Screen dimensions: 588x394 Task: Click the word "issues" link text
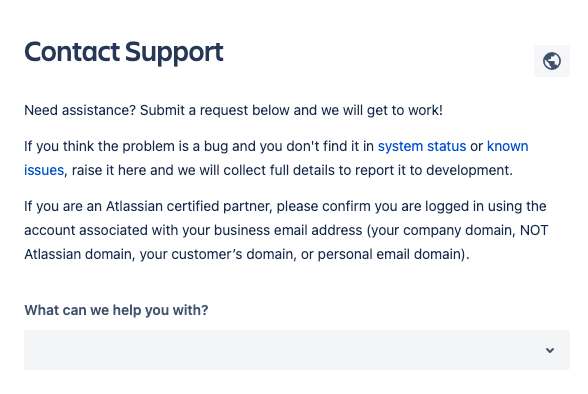[44, 170]
